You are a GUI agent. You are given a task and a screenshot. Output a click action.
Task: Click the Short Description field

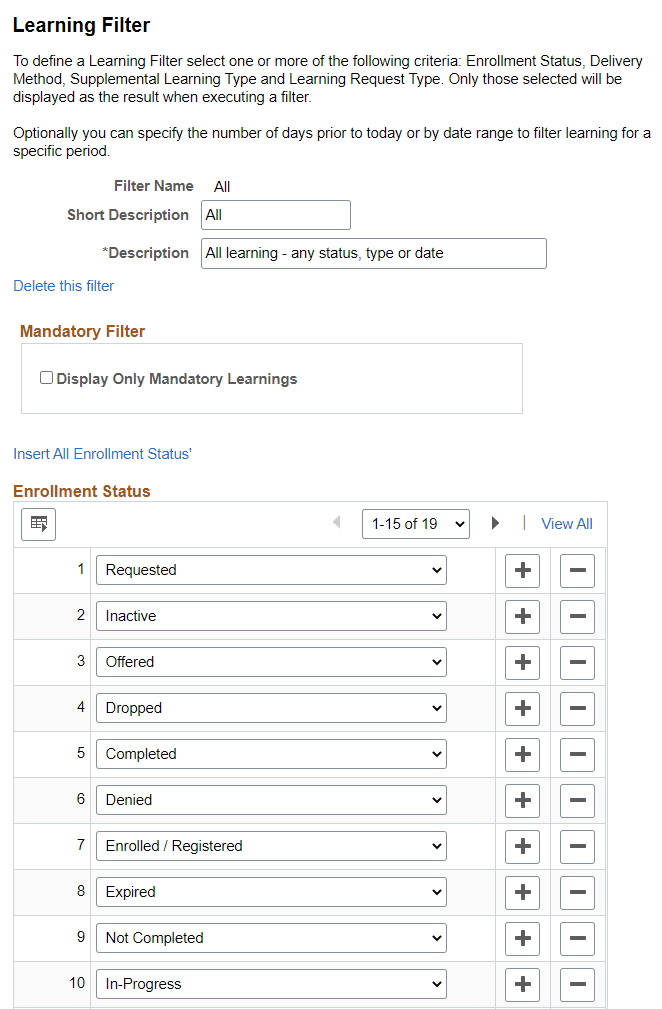[x=275, y=215]
